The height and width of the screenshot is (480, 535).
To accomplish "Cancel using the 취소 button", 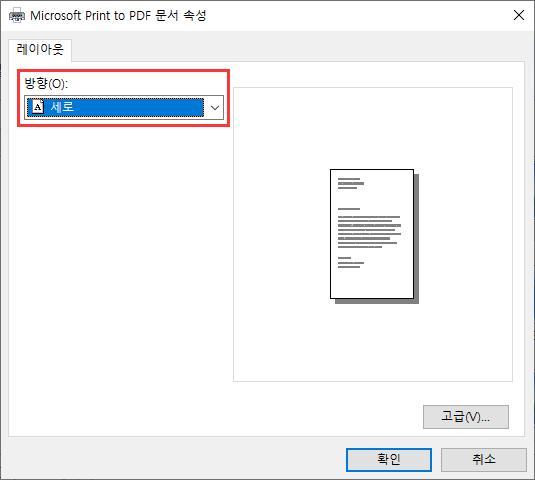I will [483, 460].
